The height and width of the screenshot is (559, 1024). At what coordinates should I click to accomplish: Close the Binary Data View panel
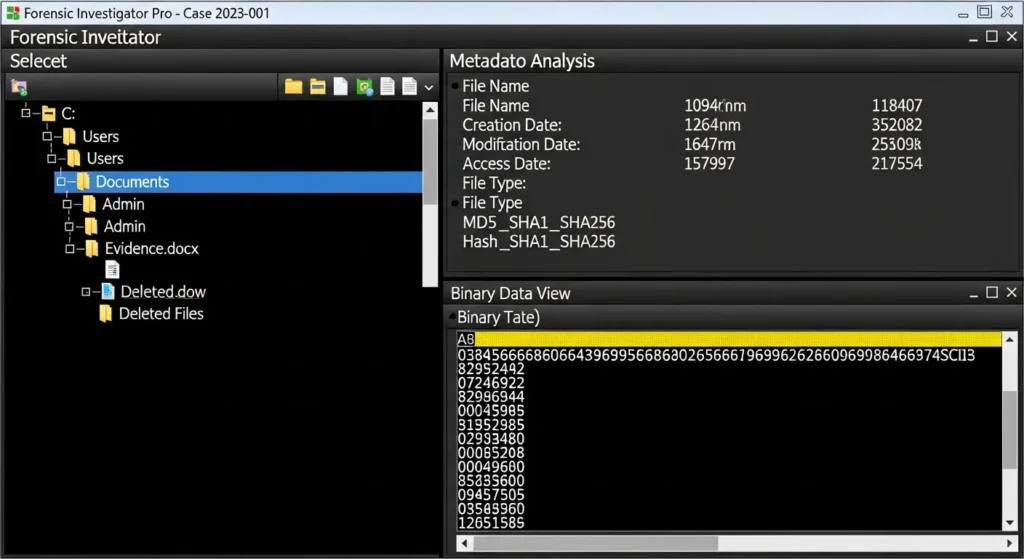pyautogui.click(x=1011, y=293)
